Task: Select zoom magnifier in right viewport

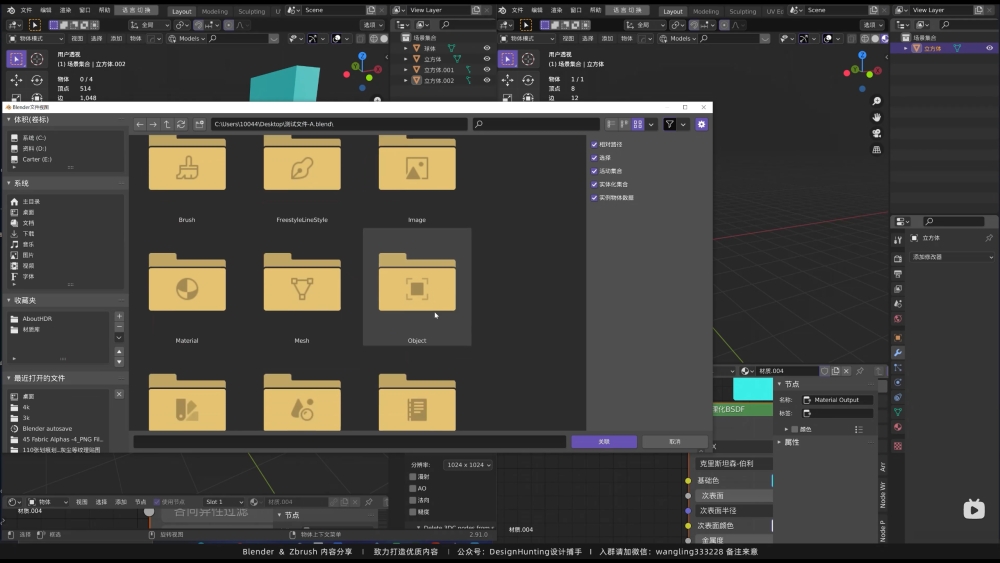Action: click(x=877, y=101)
